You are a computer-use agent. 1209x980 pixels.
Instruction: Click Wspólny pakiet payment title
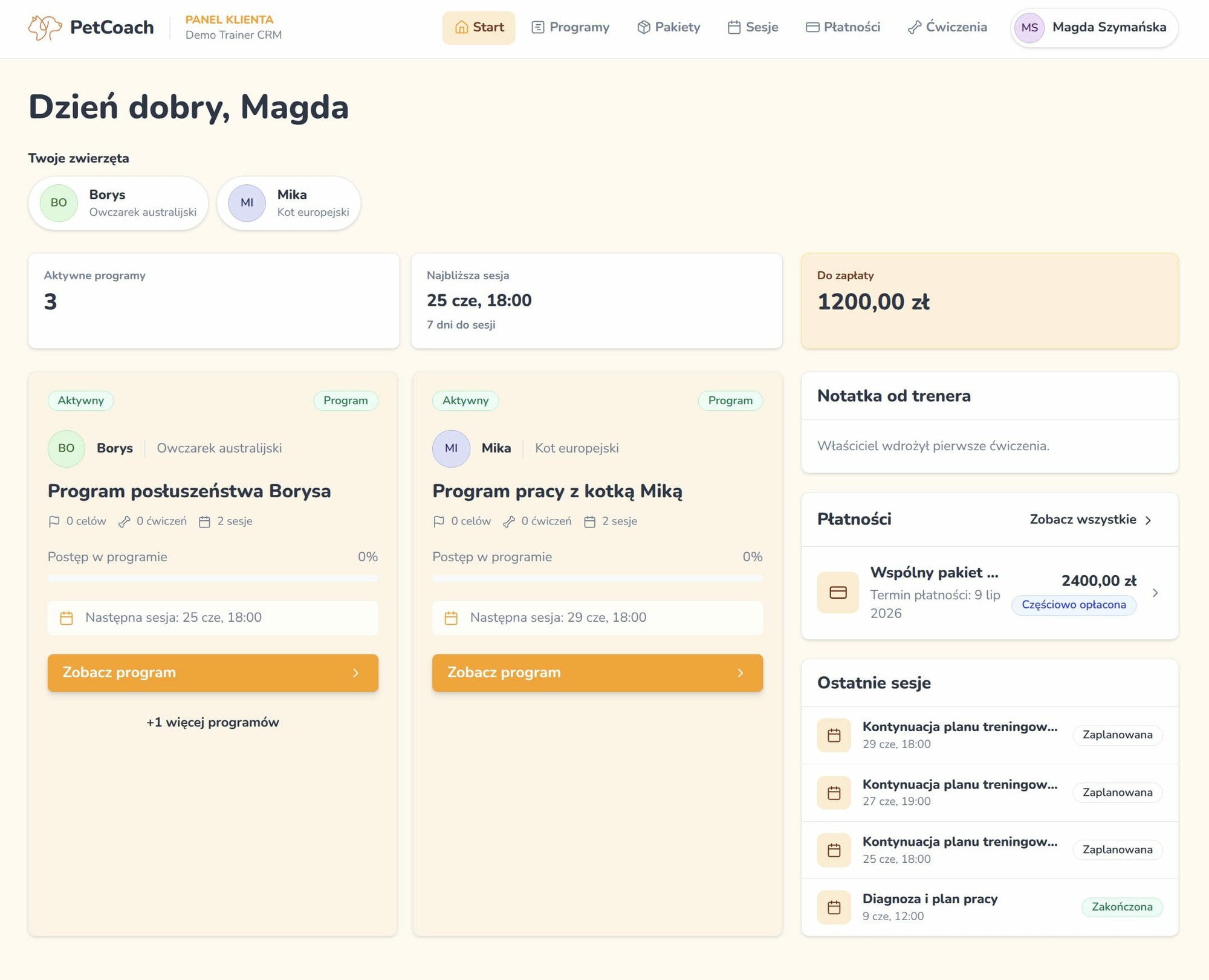tap(934, 573)
